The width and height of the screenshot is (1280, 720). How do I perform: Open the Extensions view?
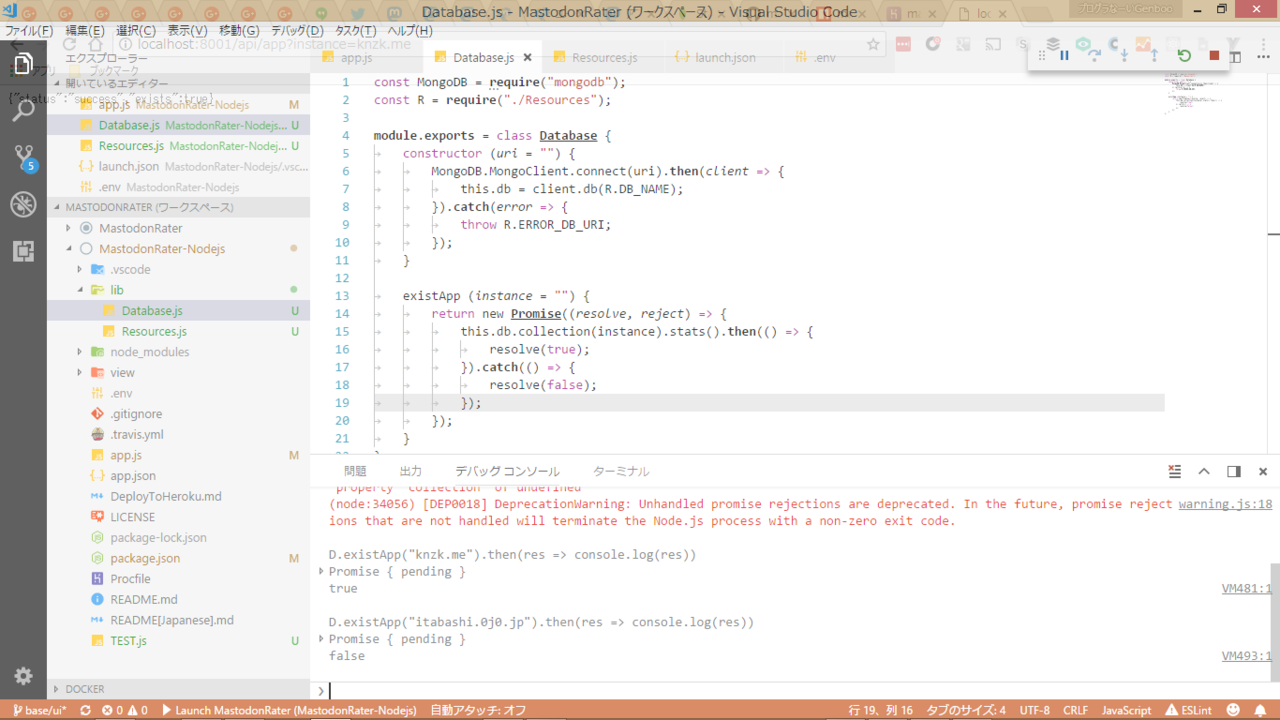pyautogui.click(x=23, y=251)
